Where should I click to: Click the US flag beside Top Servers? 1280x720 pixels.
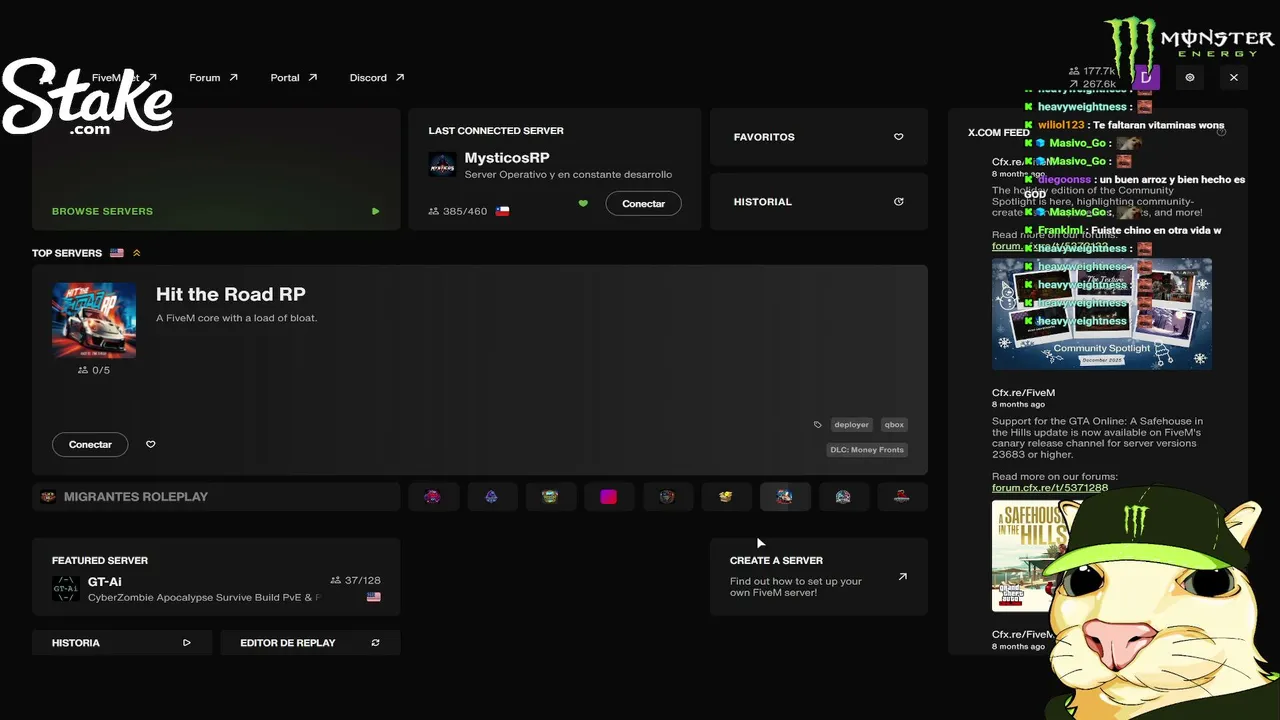[x=117, y=253]
